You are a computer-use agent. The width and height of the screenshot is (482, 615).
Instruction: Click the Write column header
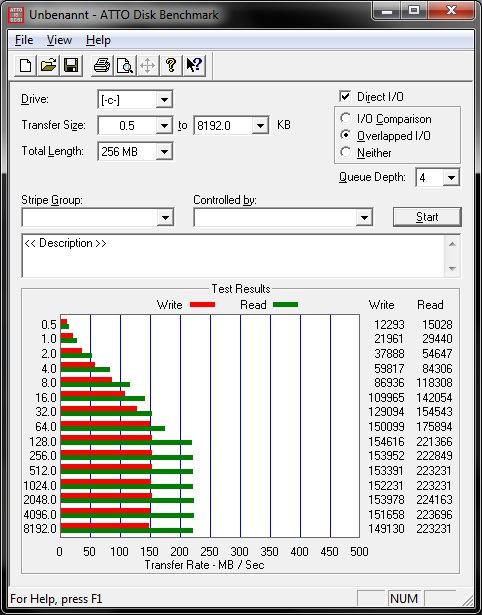pos(382,305)
